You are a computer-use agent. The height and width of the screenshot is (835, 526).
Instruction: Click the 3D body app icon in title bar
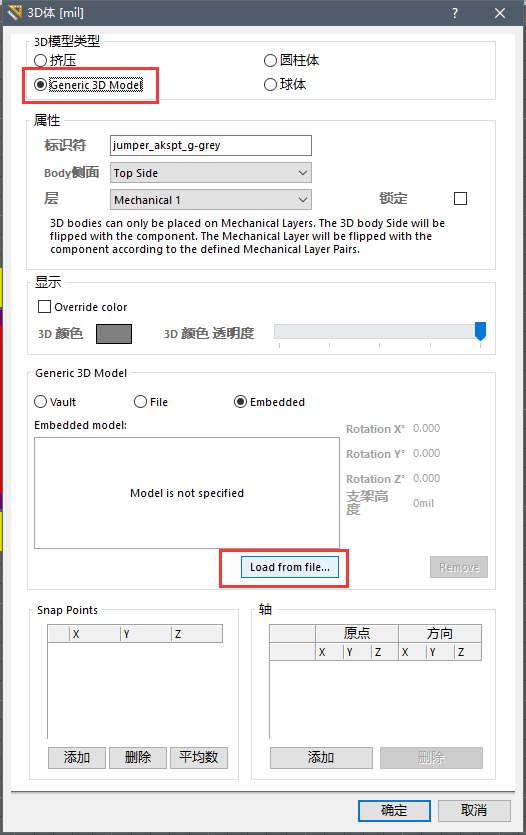pos(14,12)
